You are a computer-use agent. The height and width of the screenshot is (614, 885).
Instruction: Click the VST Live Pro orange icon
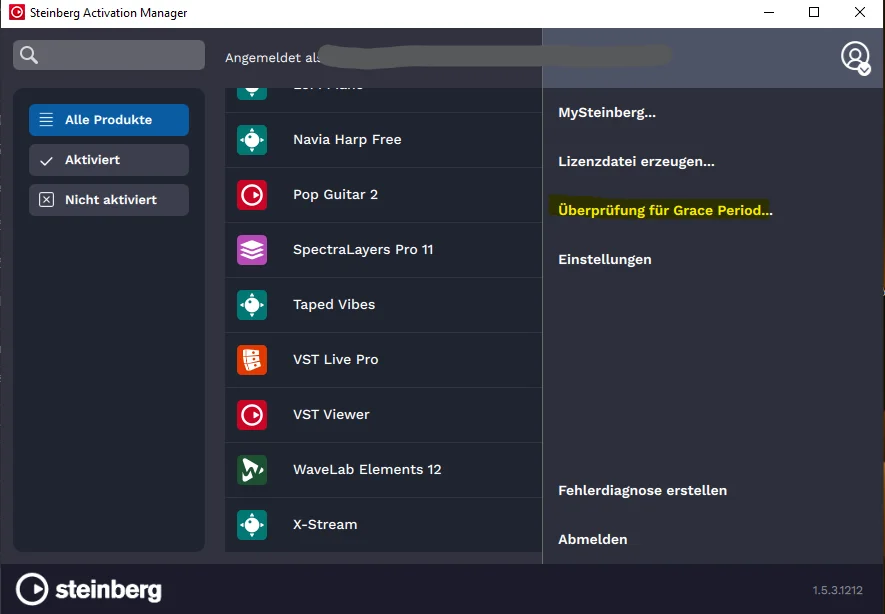[252, 360]
